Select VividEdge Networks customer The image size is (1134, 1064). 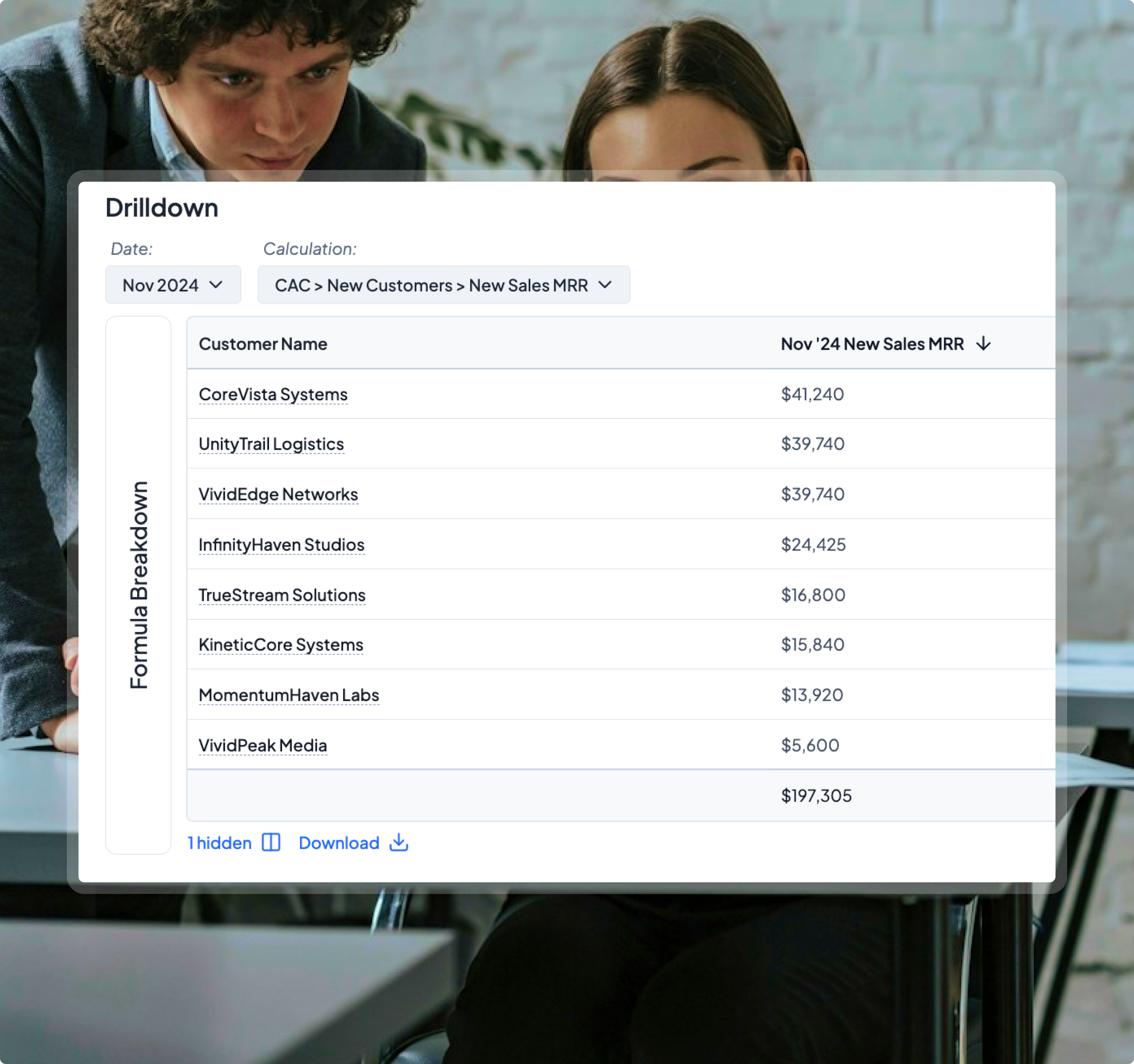click(x=278, y=494)
